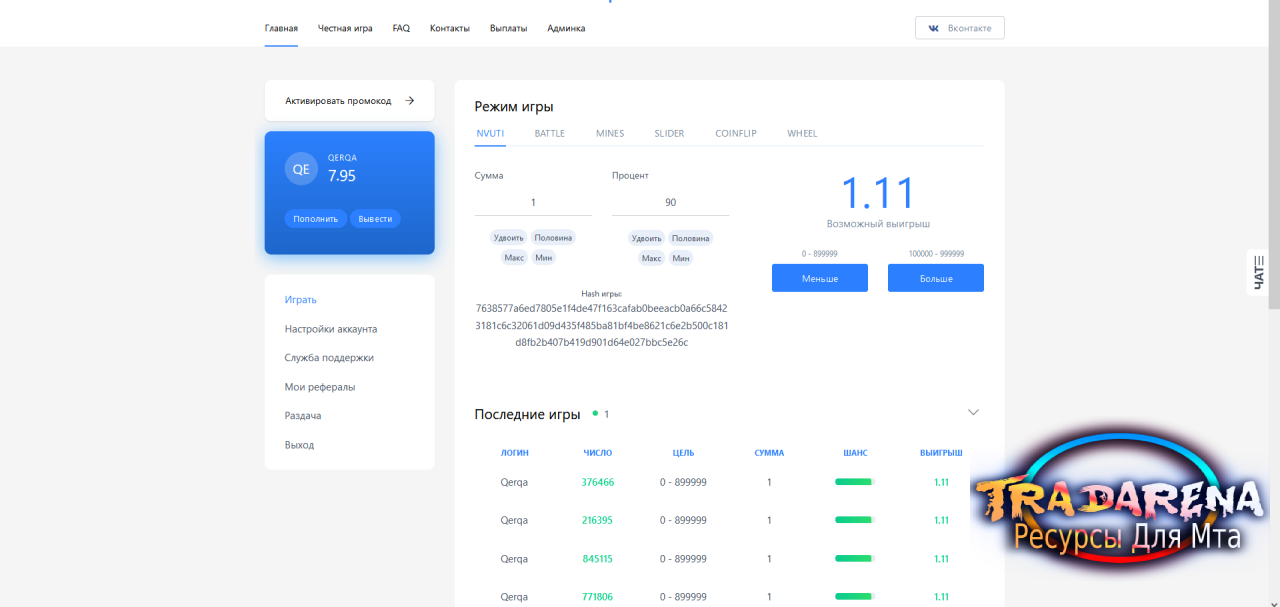Click the QE avatar circle
This screenshot has height=607, width=1280.
click(301, 169)
